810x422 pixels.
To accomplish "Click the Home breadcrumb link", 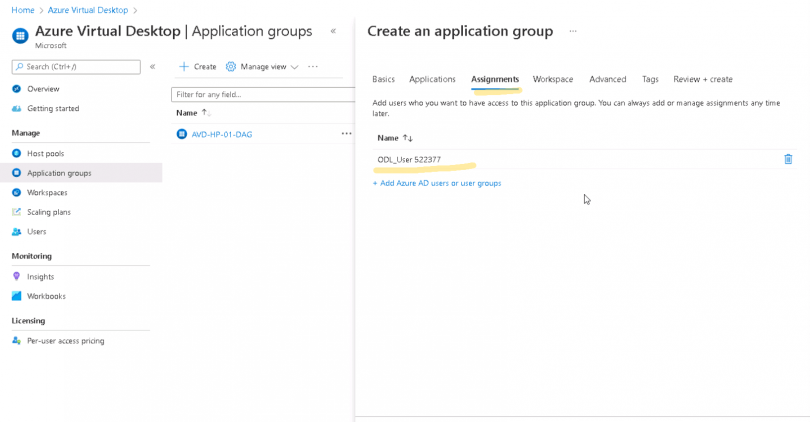I will [23, 10].
